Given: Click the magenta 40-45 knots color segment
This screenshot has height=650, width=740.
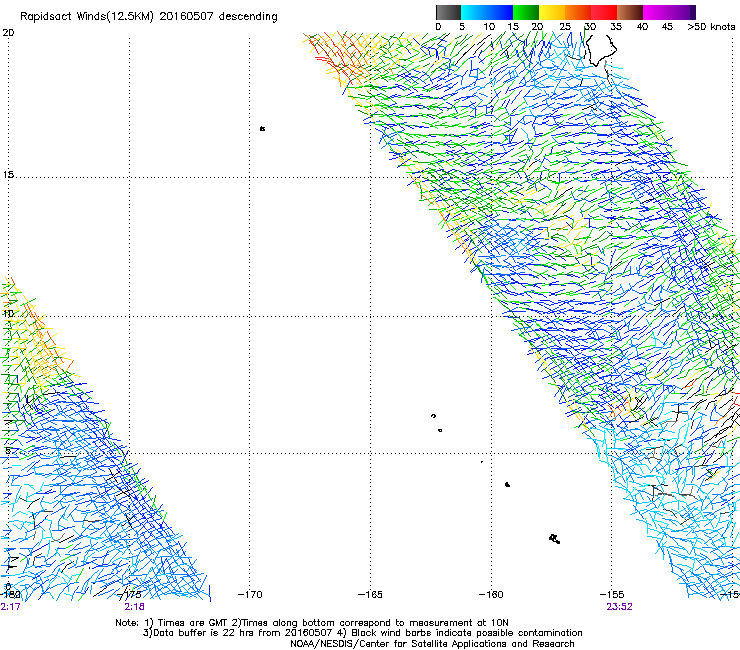Looking at the screenshot, I should (x=656, y=12).
